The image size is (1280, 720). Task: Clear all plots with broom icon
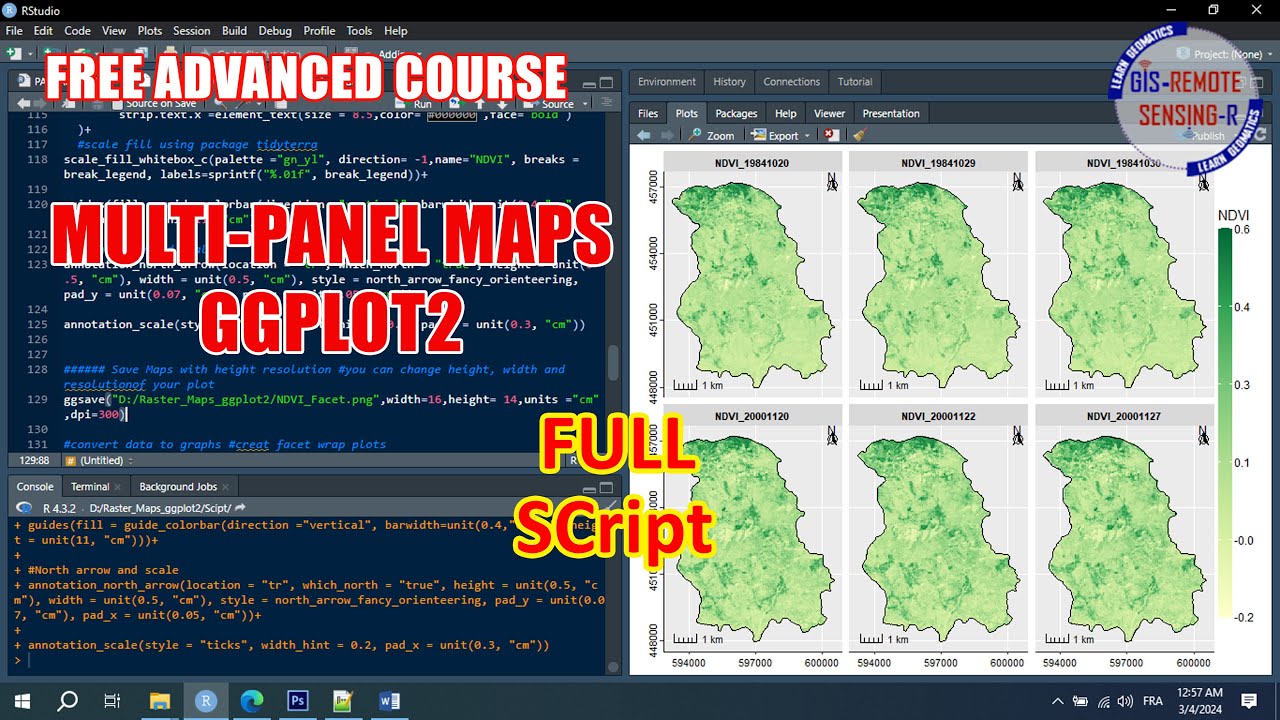point(859,135)
